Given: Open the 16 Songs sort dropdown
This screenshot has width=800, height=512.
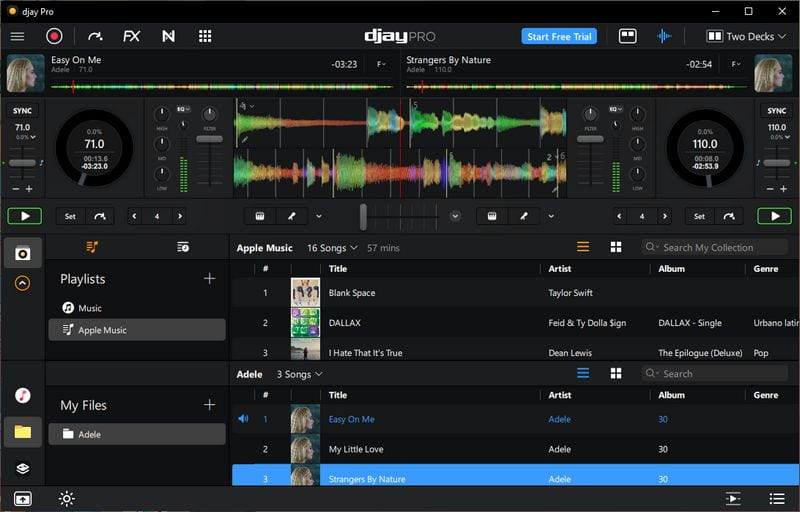Looking at the screenshot, I should pos(332,248).
